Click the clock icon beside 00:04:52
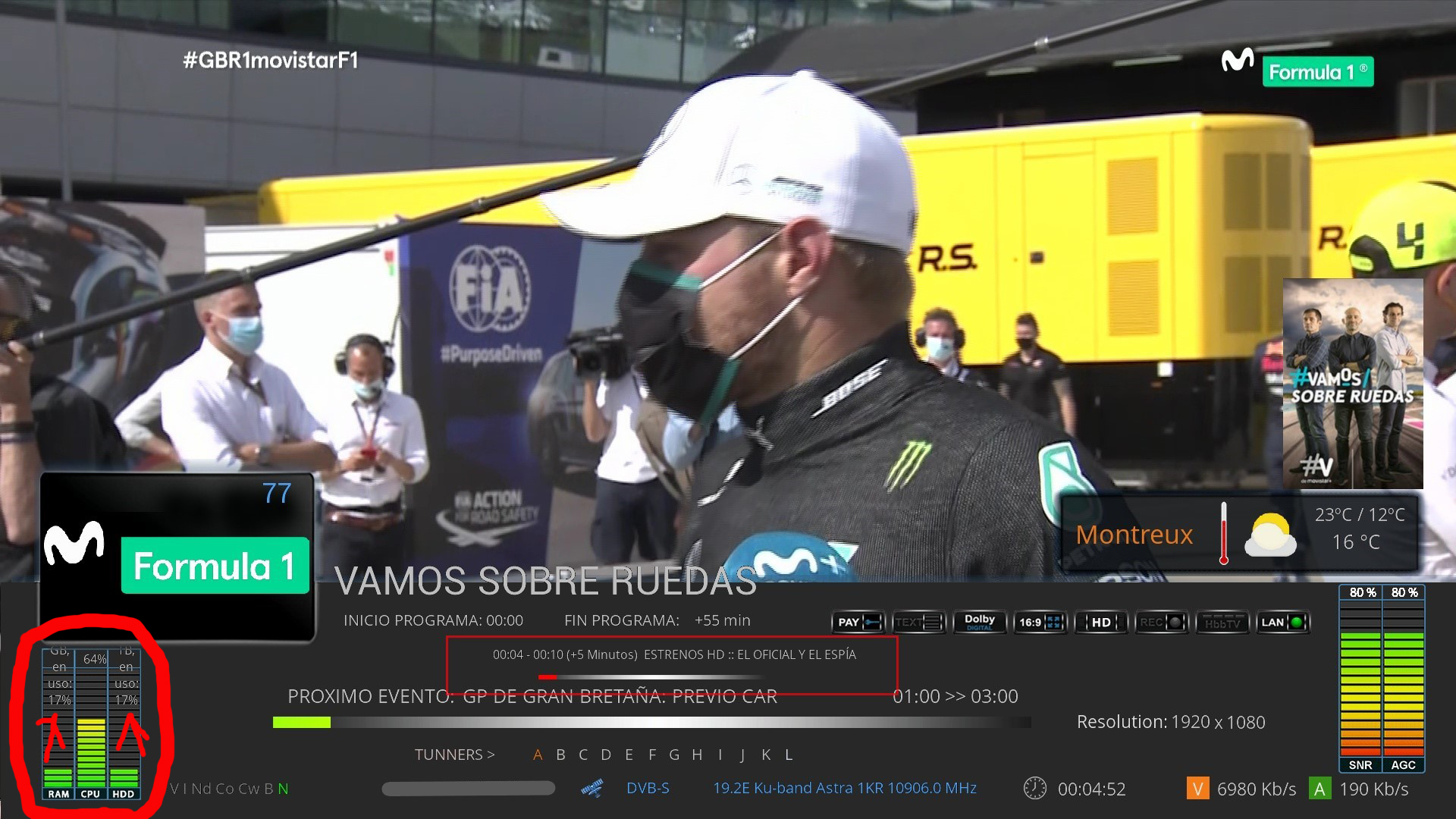 [x=1034, y=789]
